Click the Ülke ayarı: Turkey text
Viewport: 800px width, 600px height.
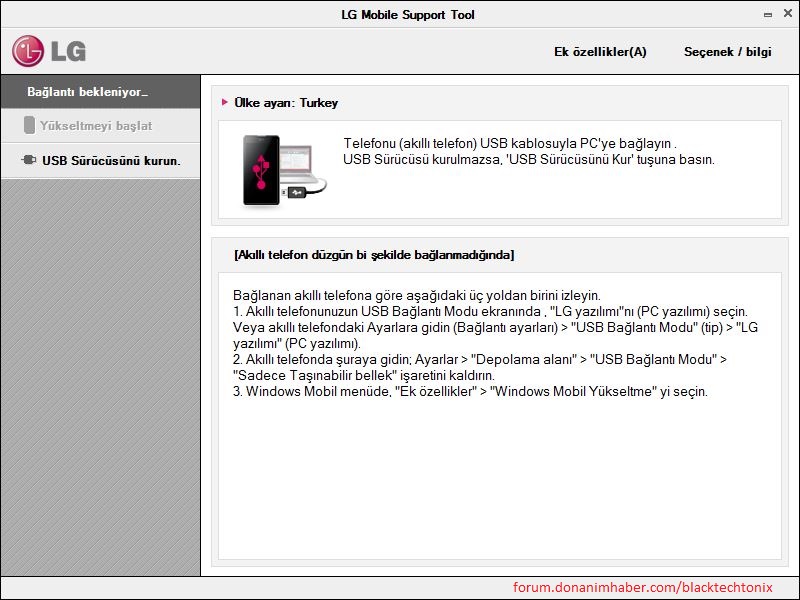[286, 103]
